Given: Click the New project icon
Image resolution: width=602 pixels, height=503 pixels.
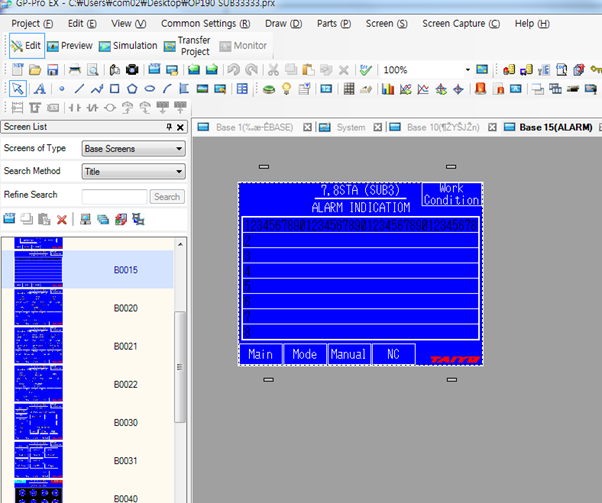Looking at the screenshot, I should pyautogui.click(x=18, y=69).
